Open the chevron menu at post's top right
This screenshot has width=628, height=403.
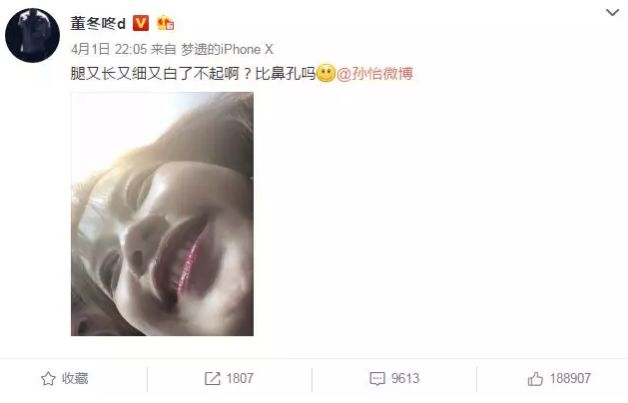point(612,13)
